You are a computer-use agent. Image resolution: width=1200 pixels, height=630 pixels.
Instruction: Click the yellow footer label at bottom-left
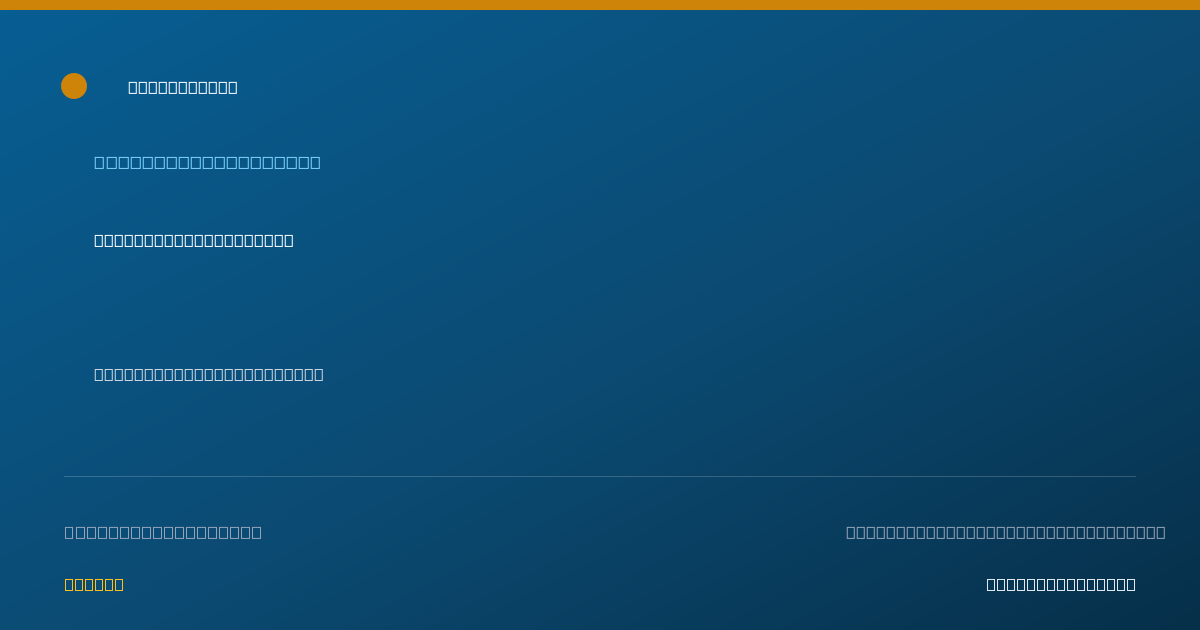click(94, 584)
